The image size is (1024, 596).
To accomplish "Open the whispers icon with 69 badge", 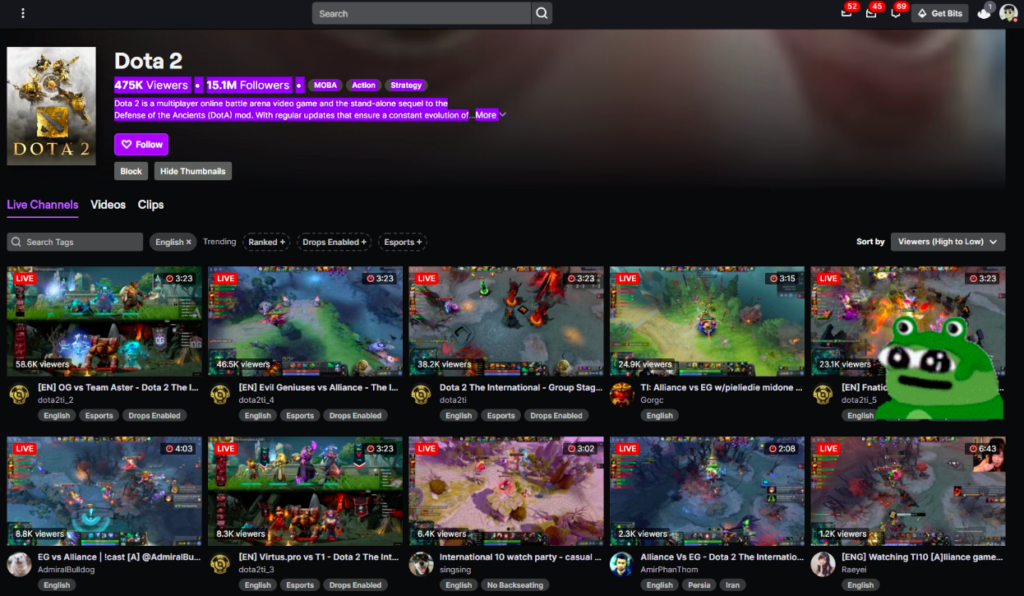I will point(895,13).
